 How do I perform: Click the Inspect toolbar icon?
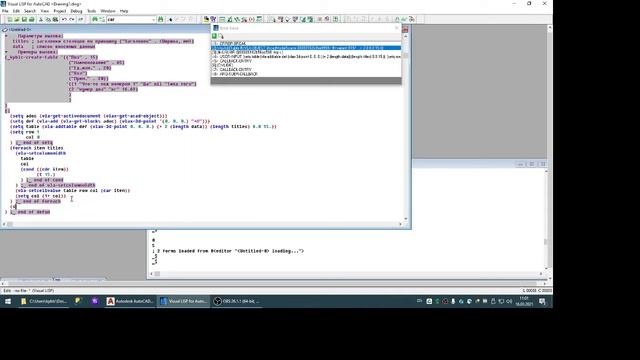230,19
